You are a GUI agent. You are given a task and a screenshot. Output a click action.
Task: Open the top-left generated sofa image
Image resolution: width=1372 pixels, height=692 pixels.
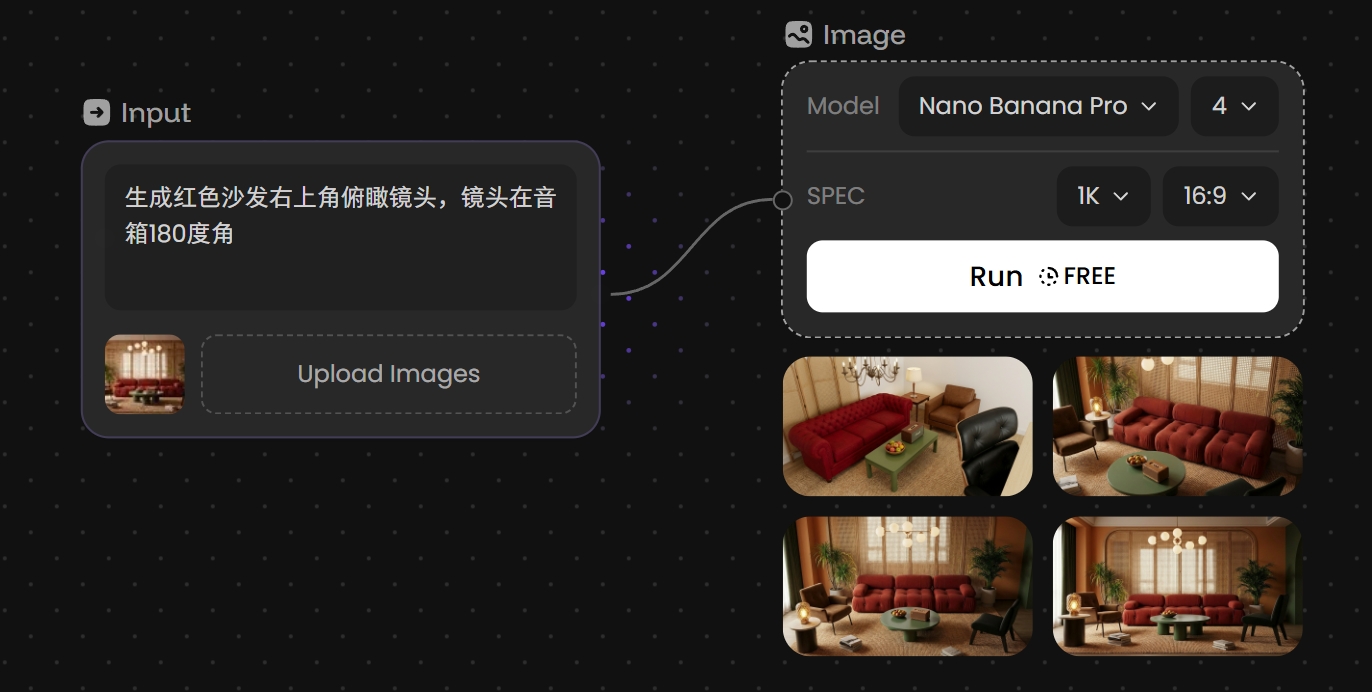pyautogui.click(x=907, y=426)
